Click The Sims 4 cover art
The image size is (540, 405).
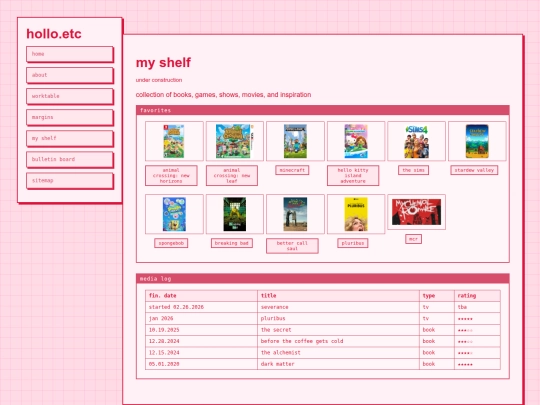point(416,141)
